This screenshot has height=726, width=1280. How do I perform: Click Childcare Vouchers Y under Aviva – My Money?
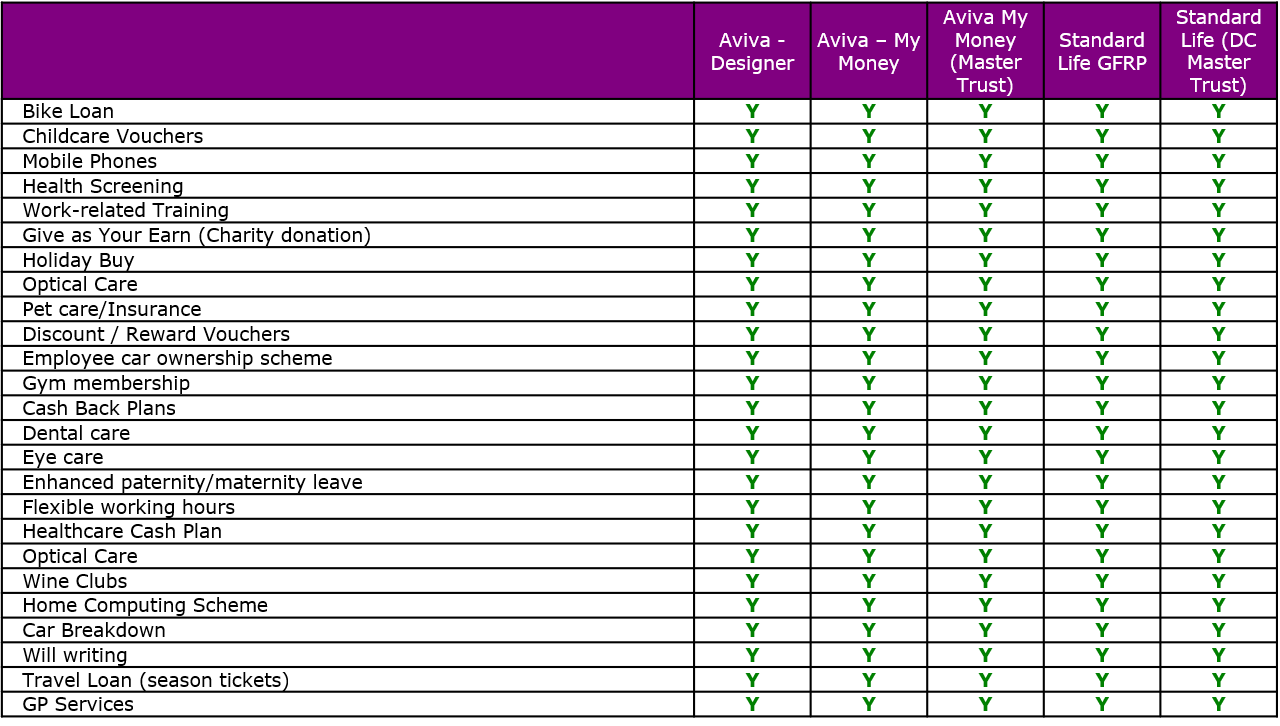point(868,136)
